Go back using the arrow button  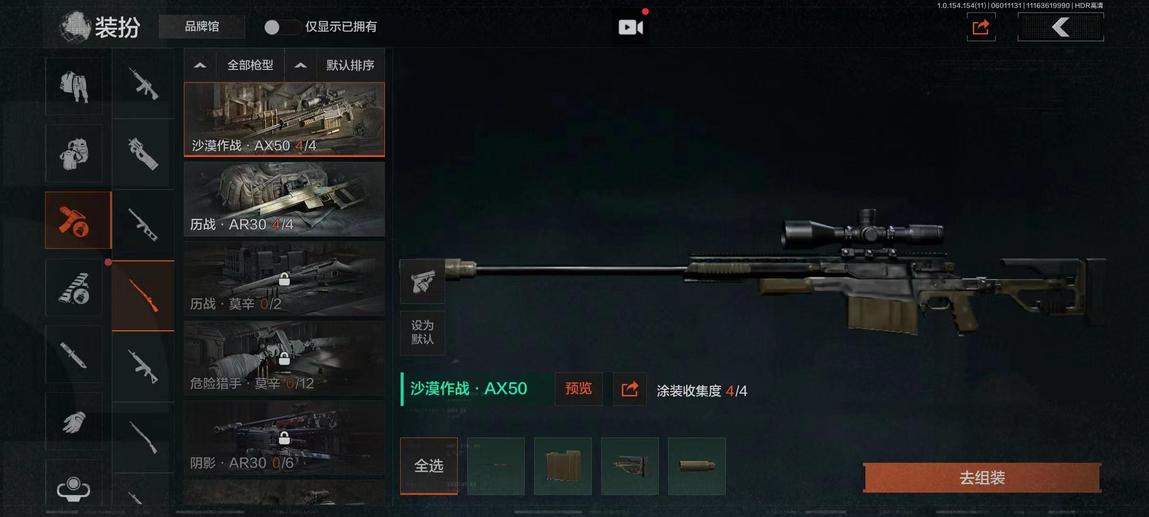1060,27
